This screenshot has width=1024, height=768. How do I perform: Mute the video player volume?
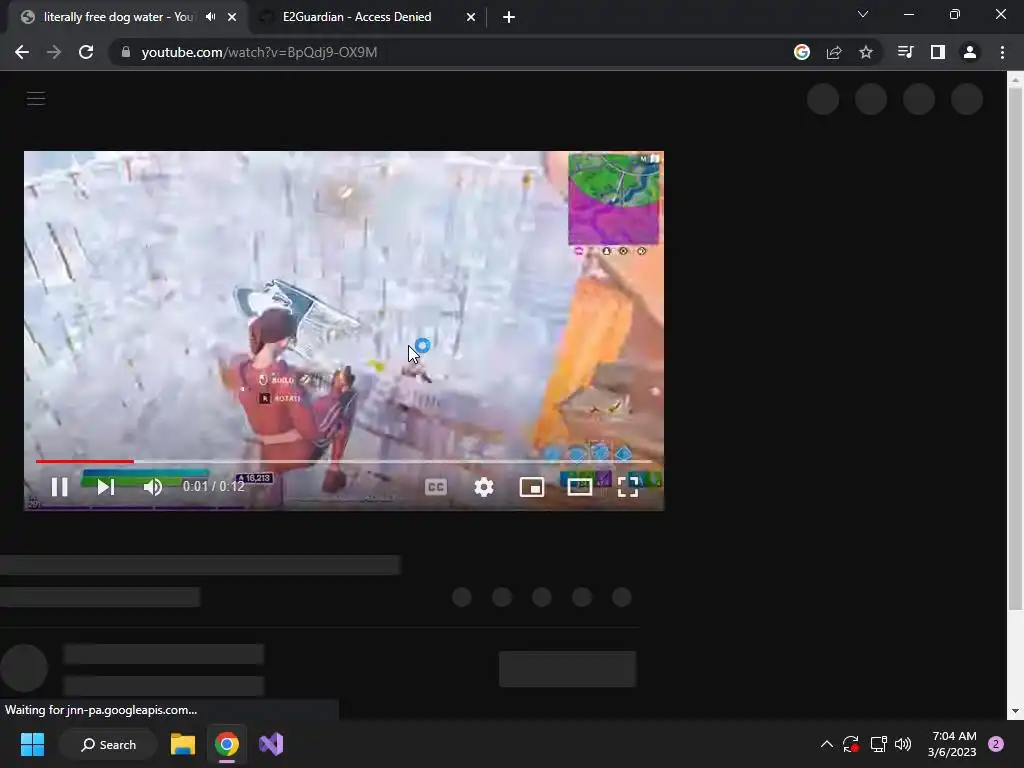pyautogui.click(x=153, y=487)
